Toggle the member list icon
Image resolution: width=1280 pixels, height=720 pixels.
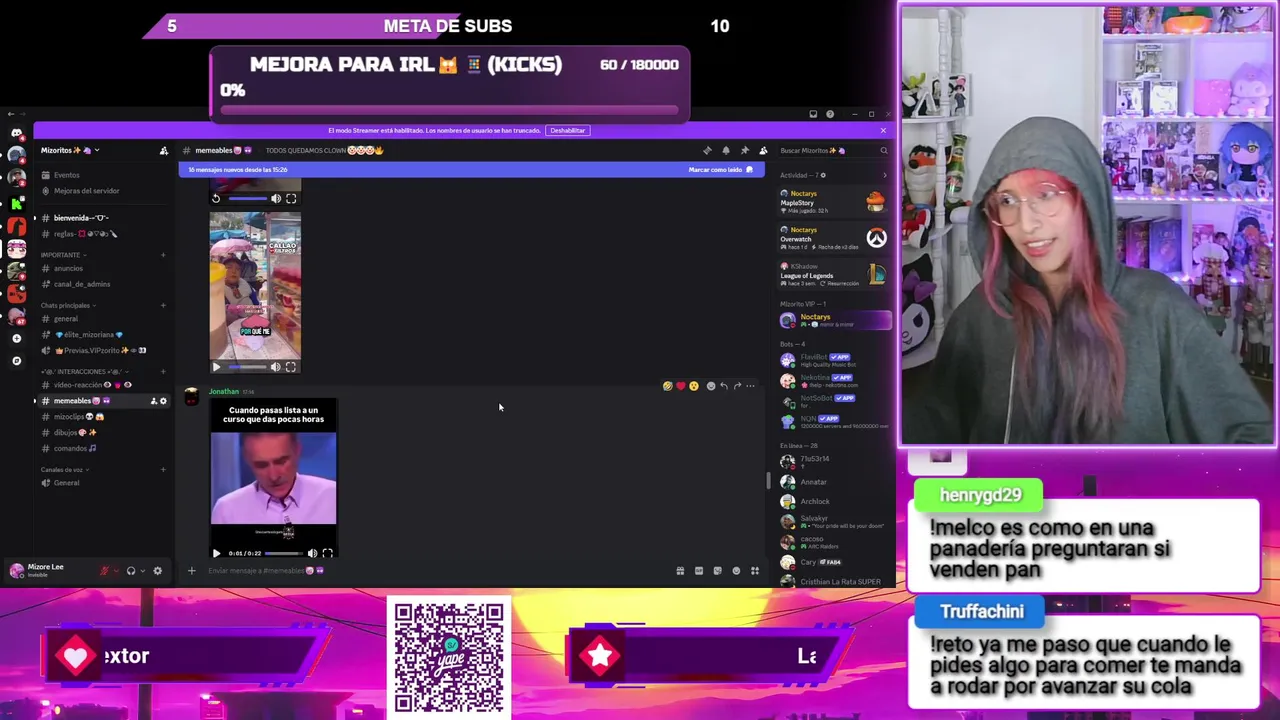pyautogui.click(x=763, y=150)
